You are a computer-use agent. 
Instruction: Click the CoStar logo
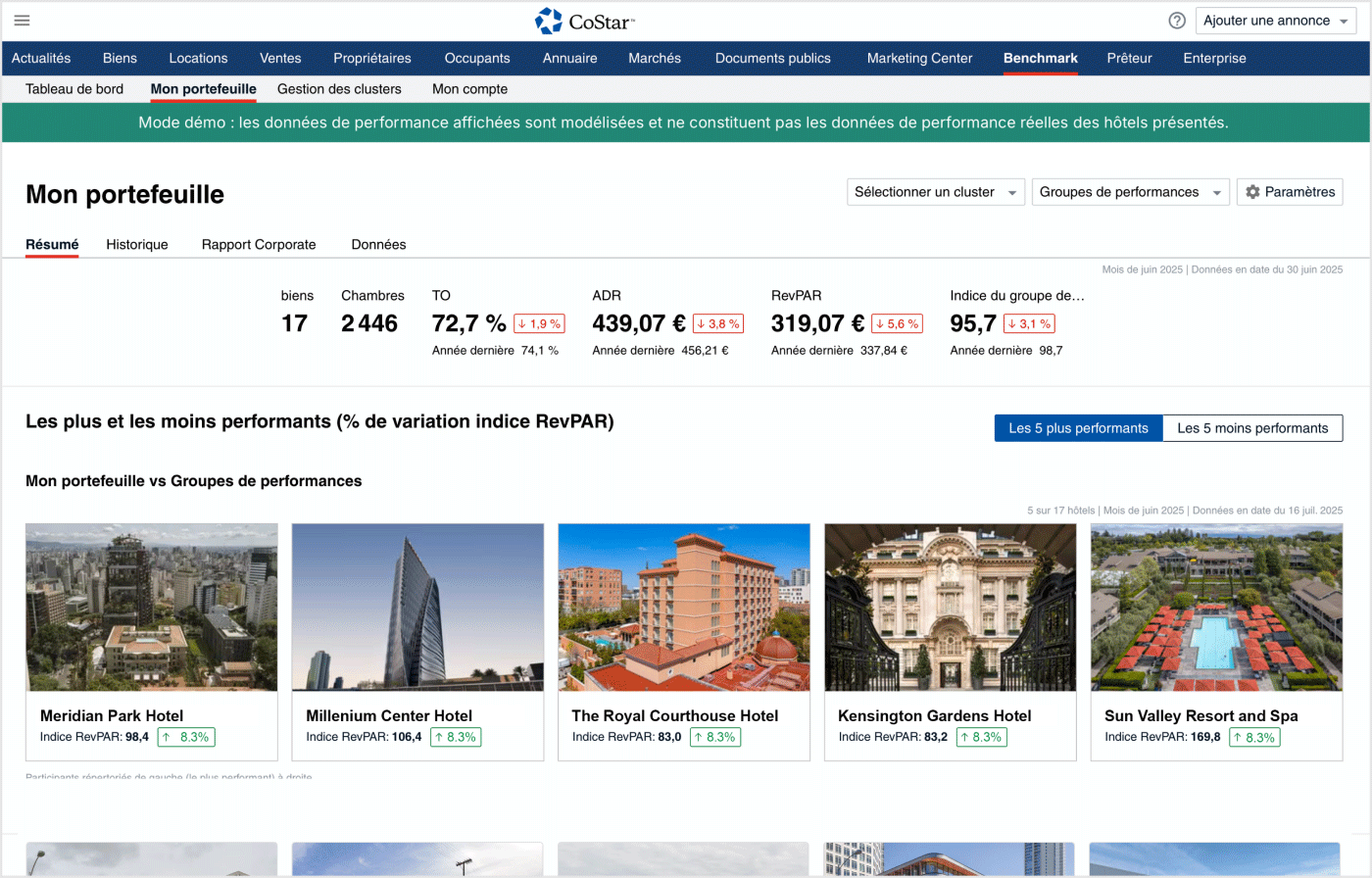click(585, 21)
